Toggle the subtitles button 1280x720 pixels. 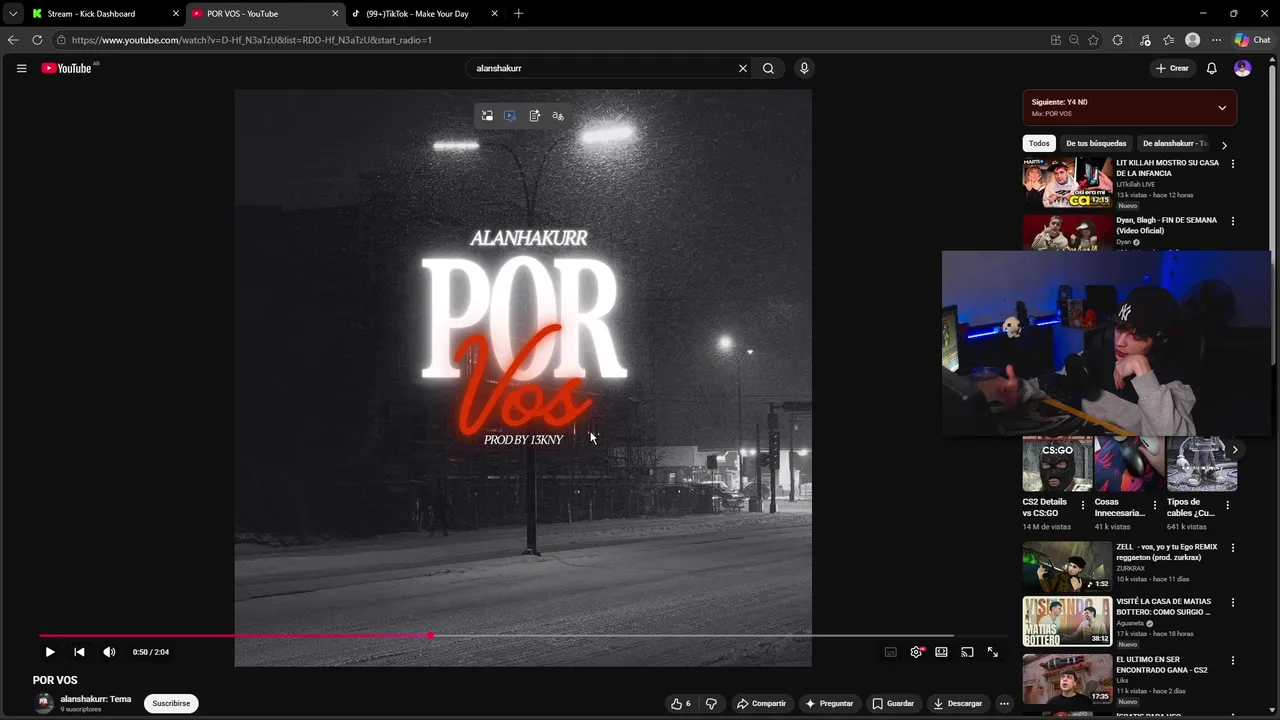[890, 652]
